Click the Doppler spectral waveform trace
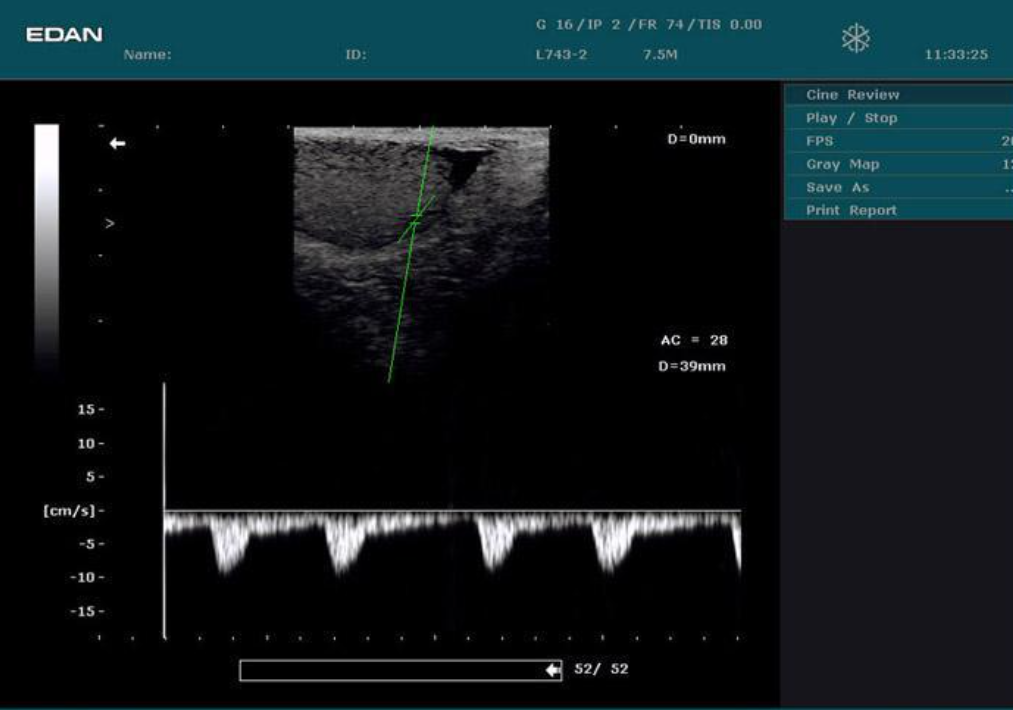Image resolution: width=1013 pixels, height=710 pixels. pyautogui.click(x=452, y=541)
